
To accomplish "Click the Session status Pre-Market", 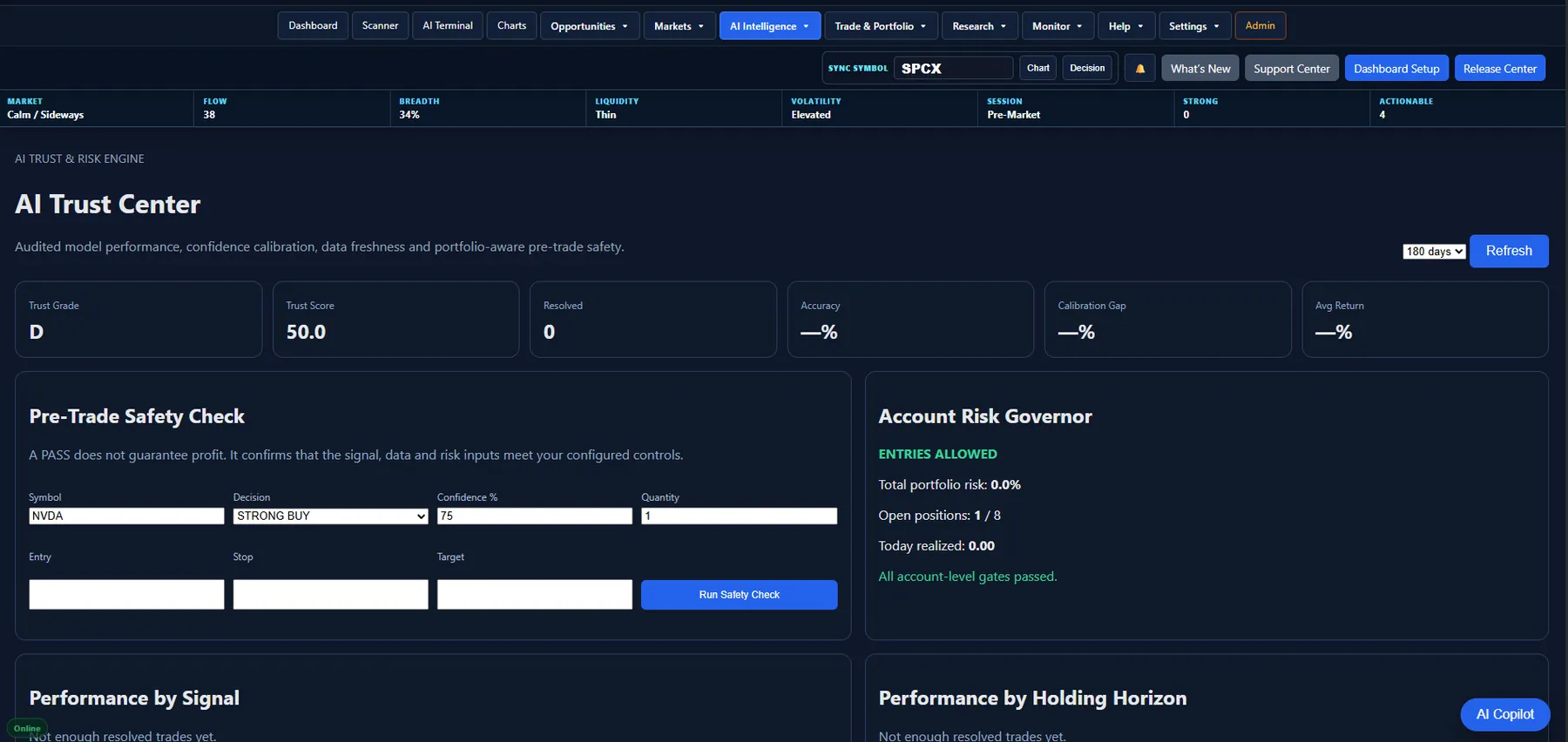I will click(x=1013, y=115).
